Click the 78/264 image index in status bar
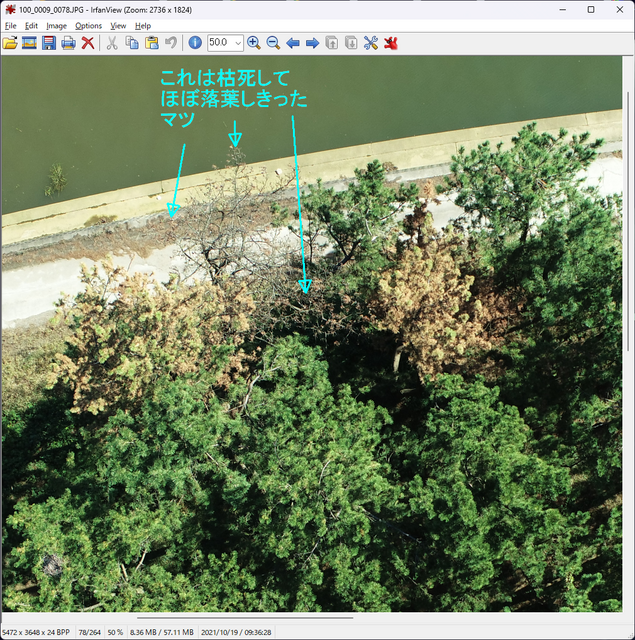Screen dimensions: 635x640 tap(89, 632)
